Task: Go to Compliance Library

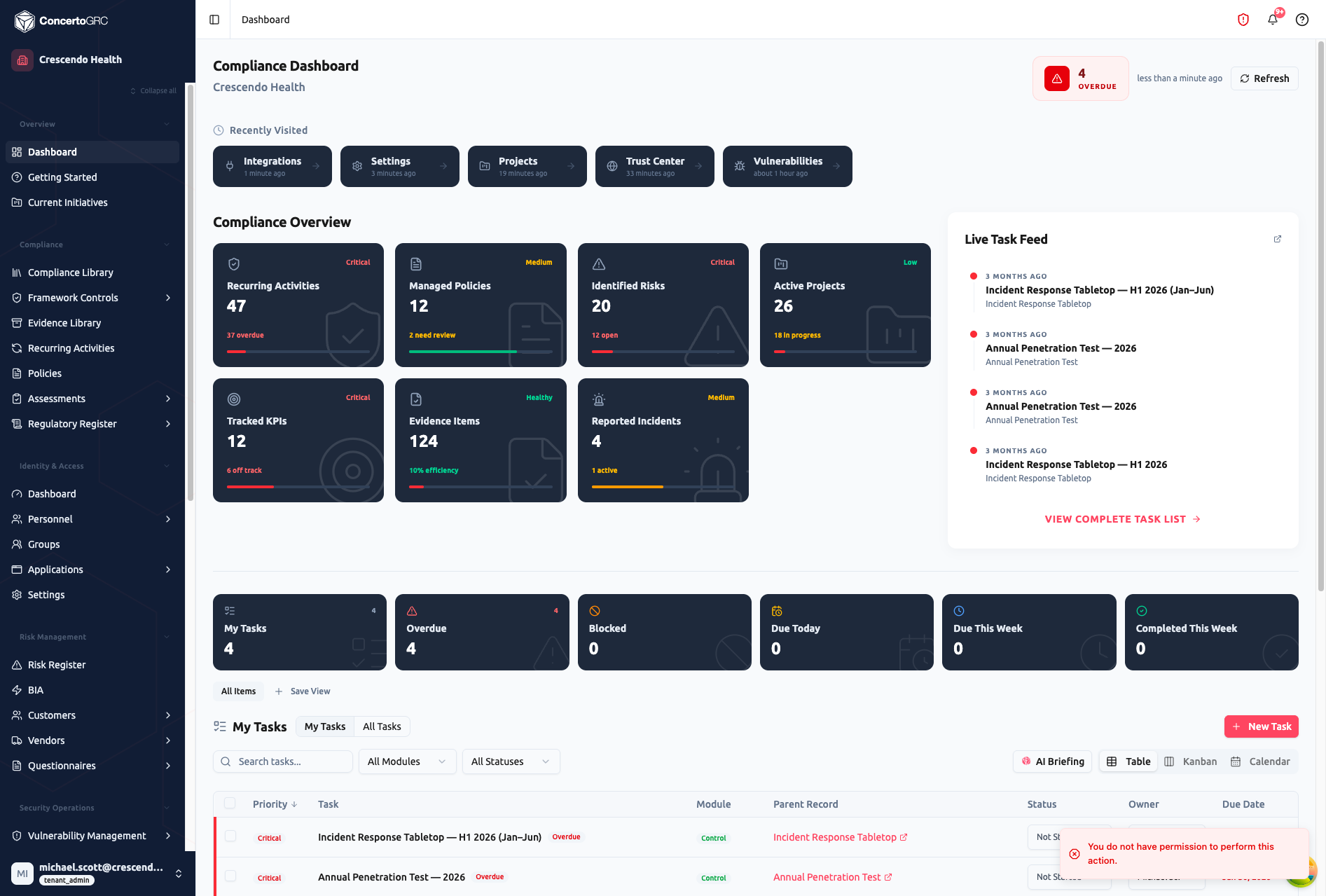Action: [92, 273]
